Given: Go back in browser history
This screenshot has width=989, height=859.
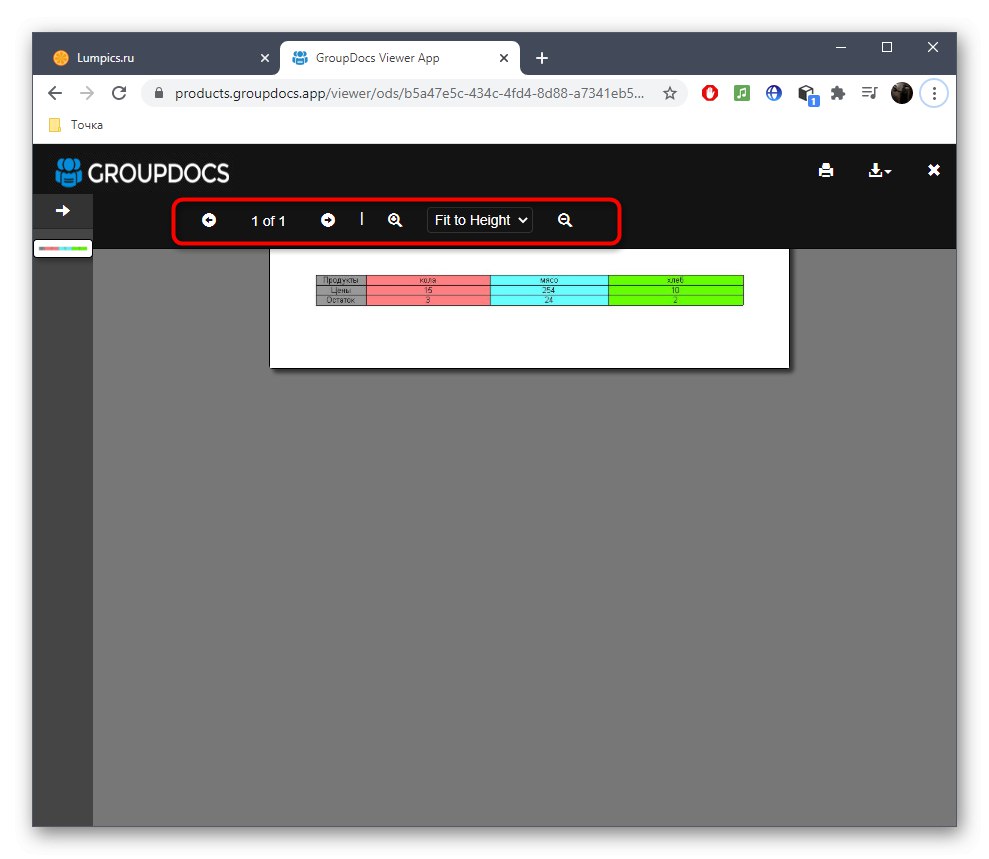Looking at the screenshot, I should click(x=55, y=93).
